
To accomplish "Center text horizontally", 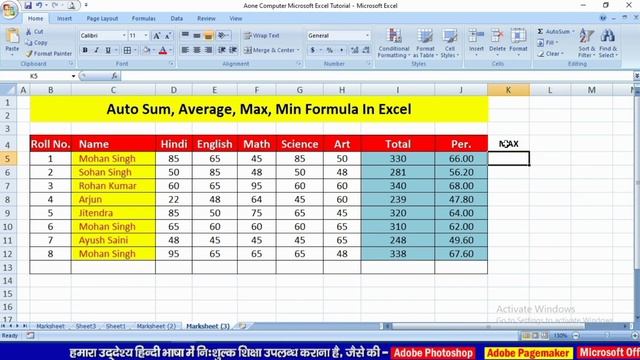I will coord(197,50).
